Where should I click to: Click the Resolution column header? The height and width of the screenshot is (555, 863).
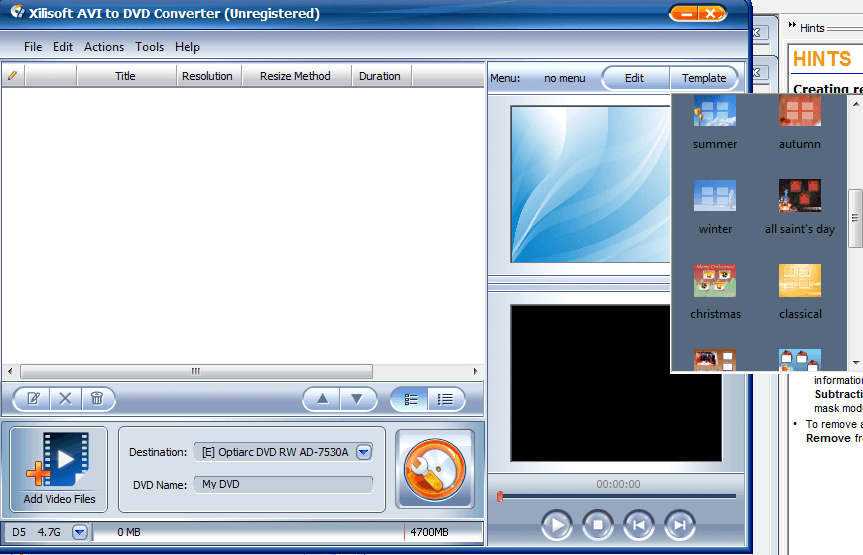[x=207, y=76]
